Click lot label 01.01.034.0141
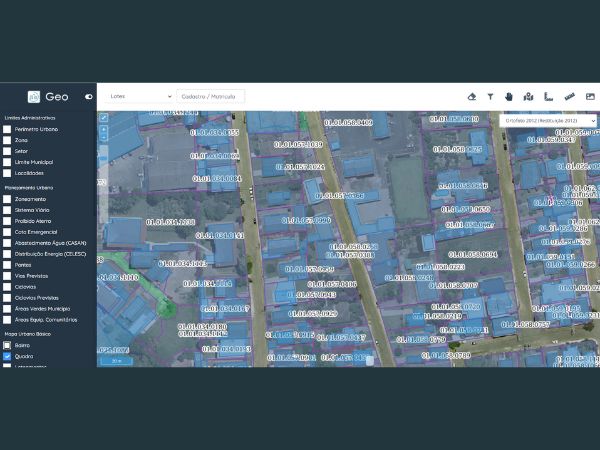 tap(220, 236)
